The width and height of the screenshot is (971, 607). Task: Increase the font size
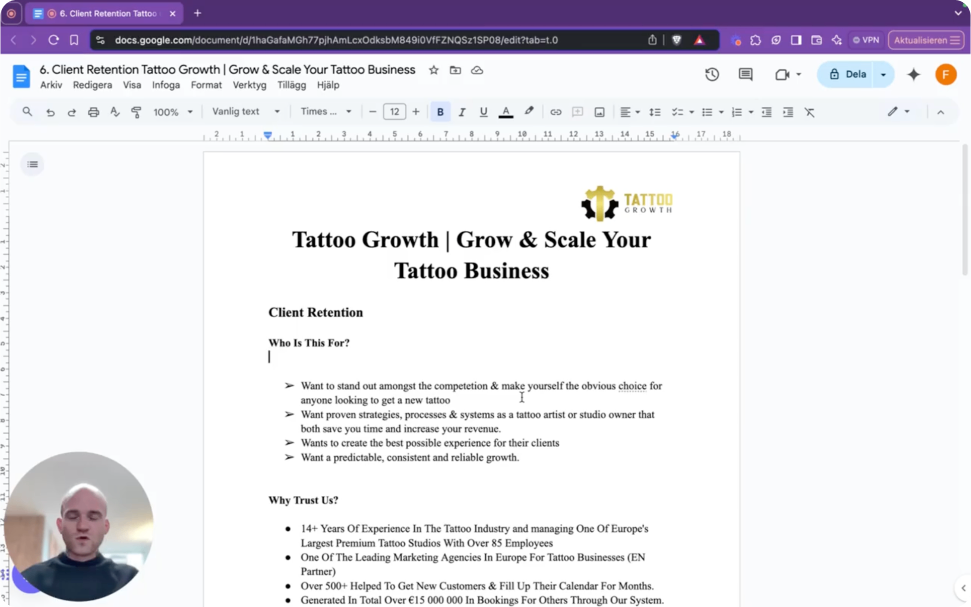click(416, 112)
